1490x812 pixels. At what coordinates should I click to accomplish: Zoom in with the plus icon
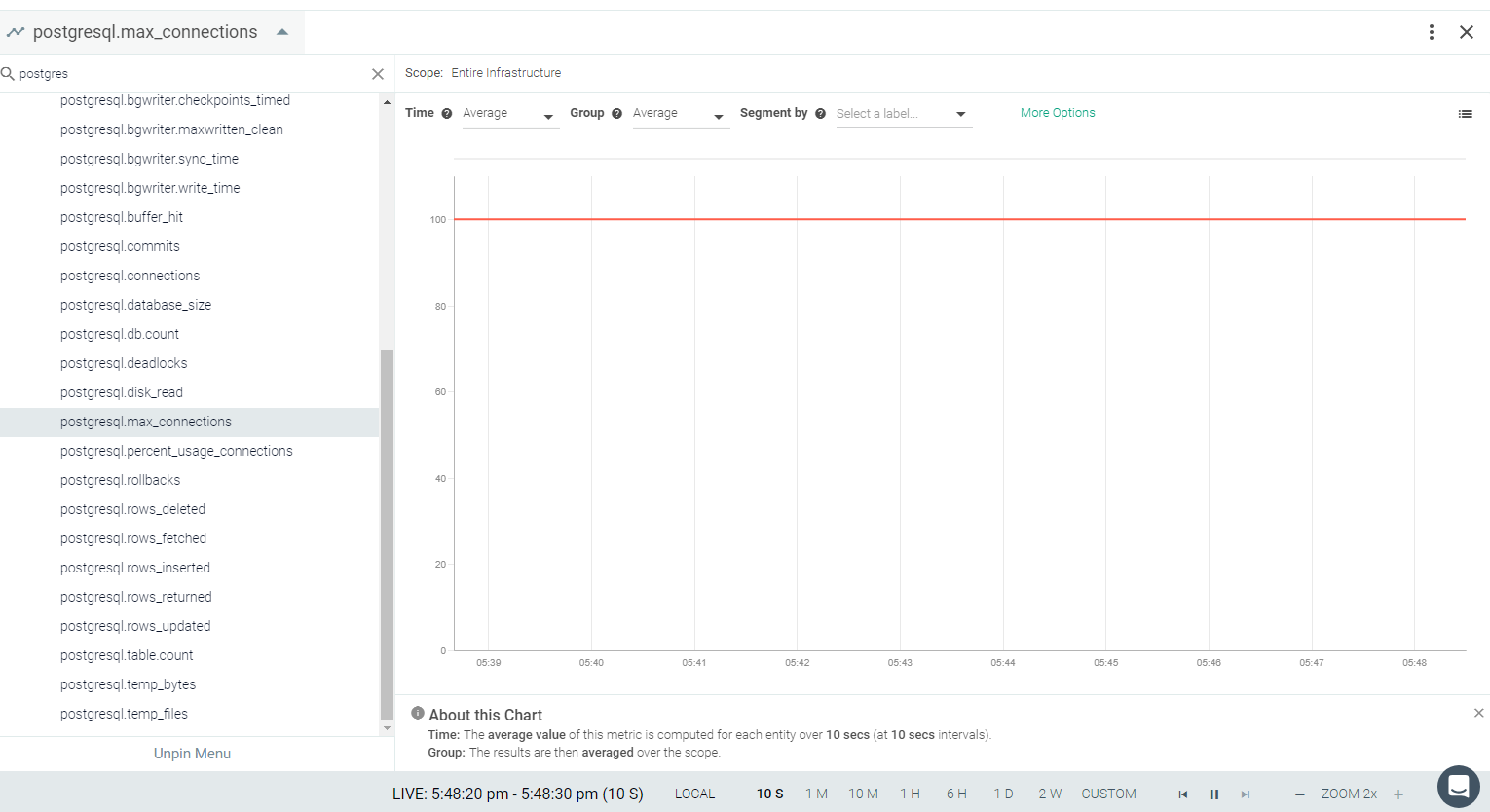click(1398, 794)
